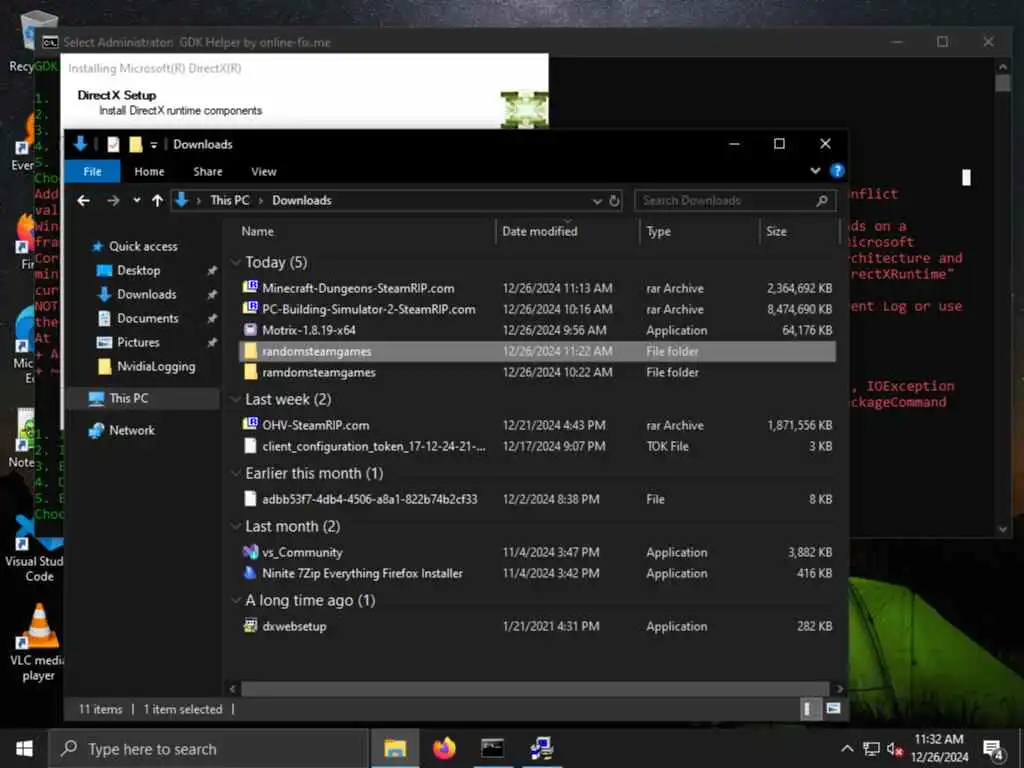The image size is (1024, 768).
Task: Open the Home ribbon tab
Action: coord(149,171)
